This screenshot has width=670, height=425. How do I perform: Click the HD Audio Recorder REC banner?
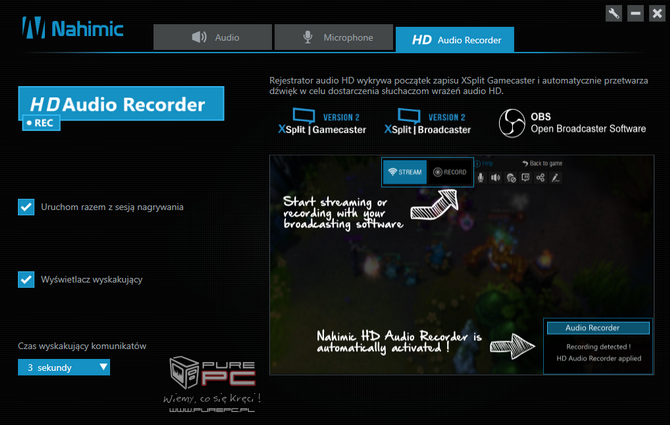click(121, 107)
